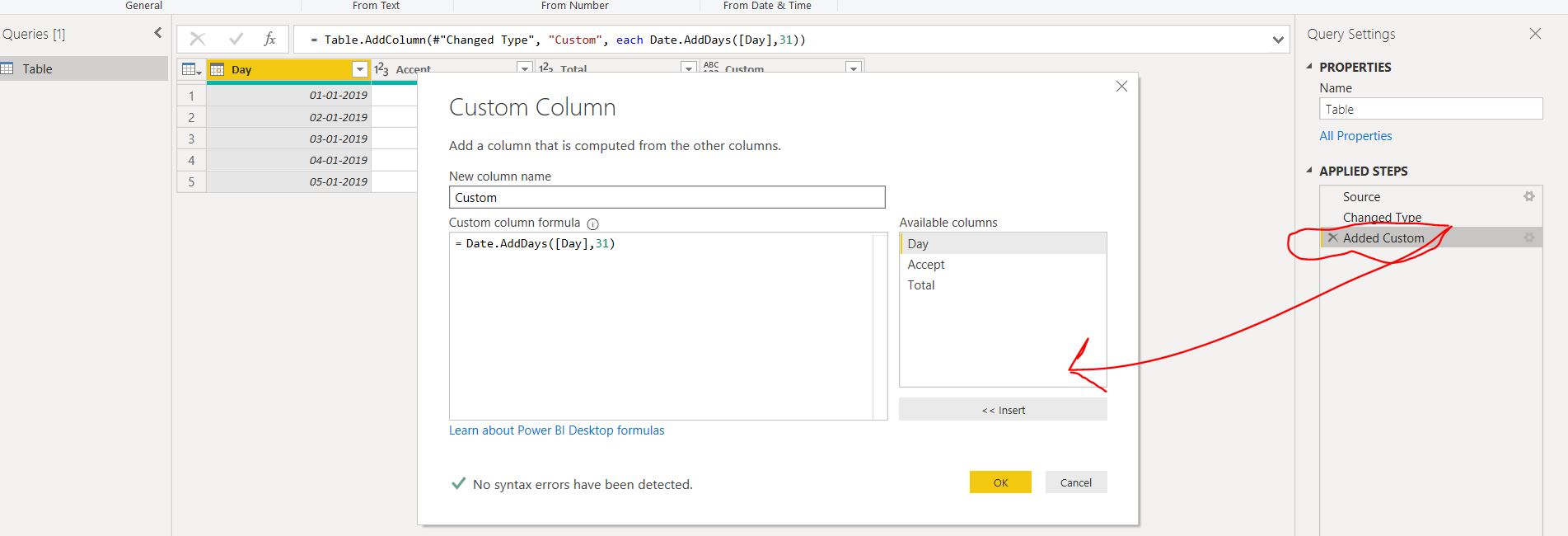Open Learn about Power BI Desktop formulas
This screenshot has height=536, width=1568.
pos(556,430)
